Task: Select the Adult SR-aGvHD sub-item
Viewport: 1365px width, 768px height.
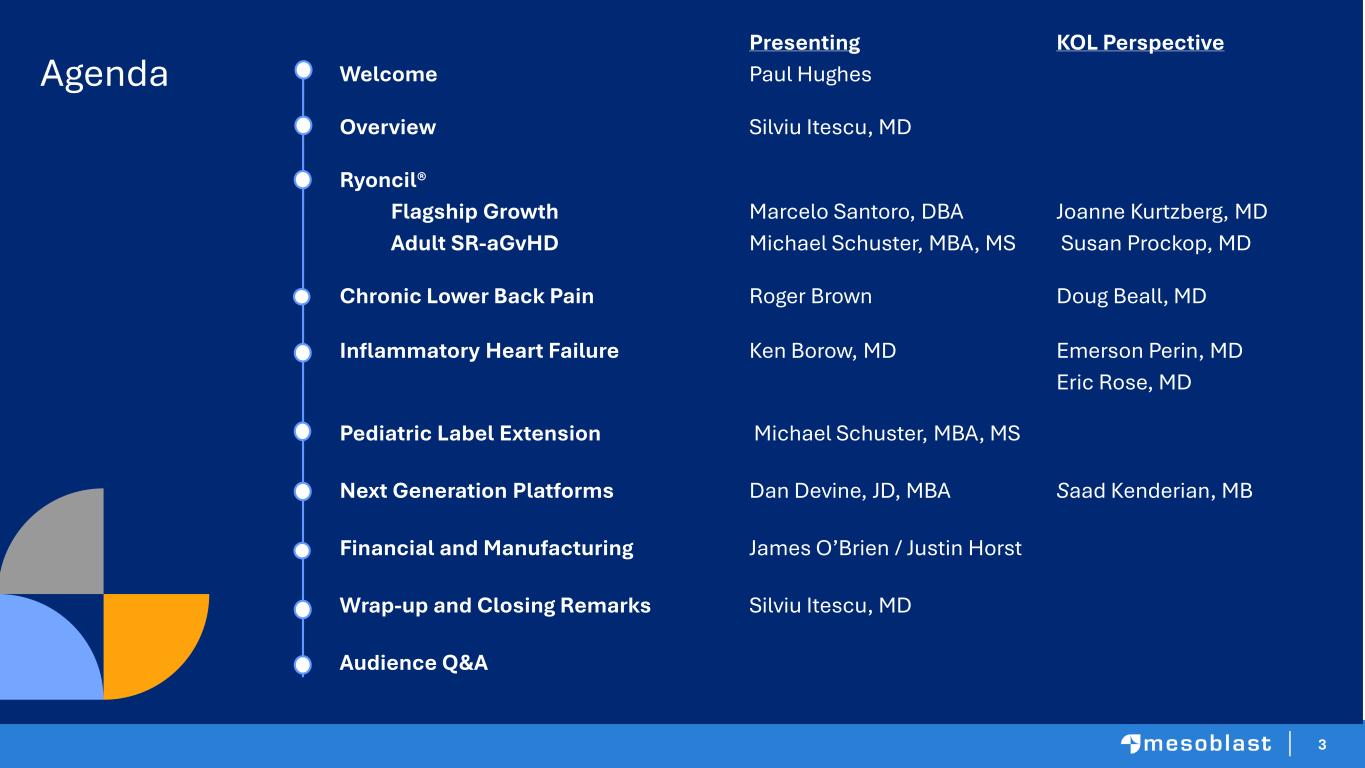Action: click(474, 243)
